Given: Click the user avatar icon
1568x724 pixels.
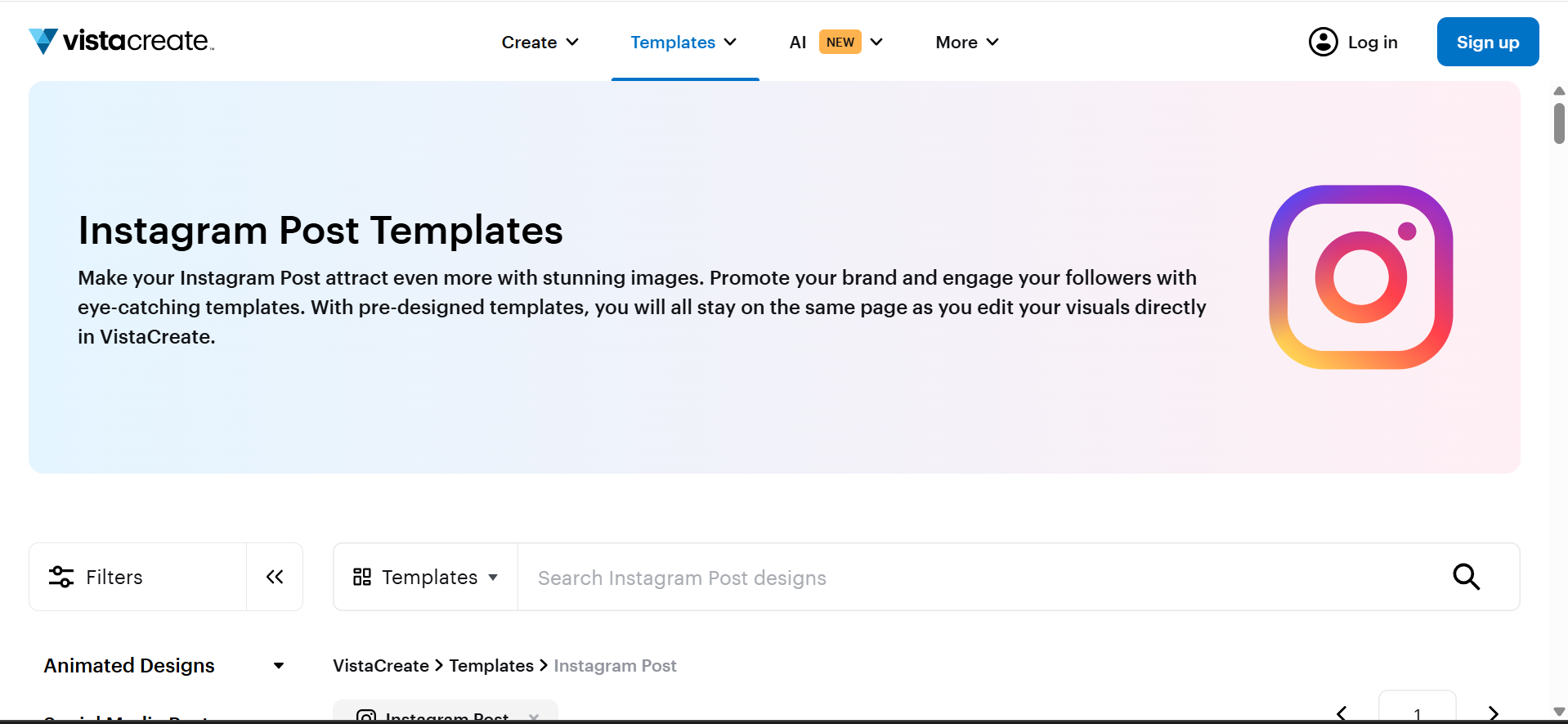Looking at the screenshot, I should [x=1323, y=42].
